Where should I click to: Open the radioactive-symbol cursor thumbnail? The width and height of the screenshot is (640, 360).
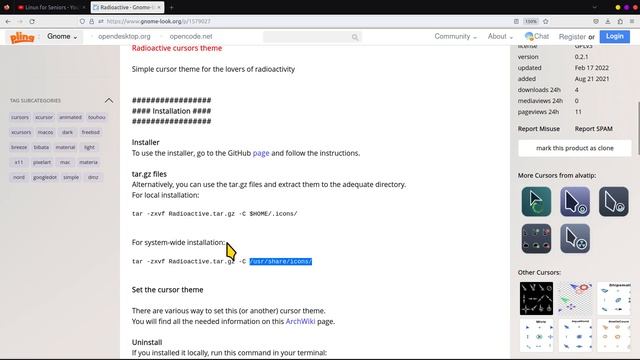pyautogui.click(x=575, y=238)
